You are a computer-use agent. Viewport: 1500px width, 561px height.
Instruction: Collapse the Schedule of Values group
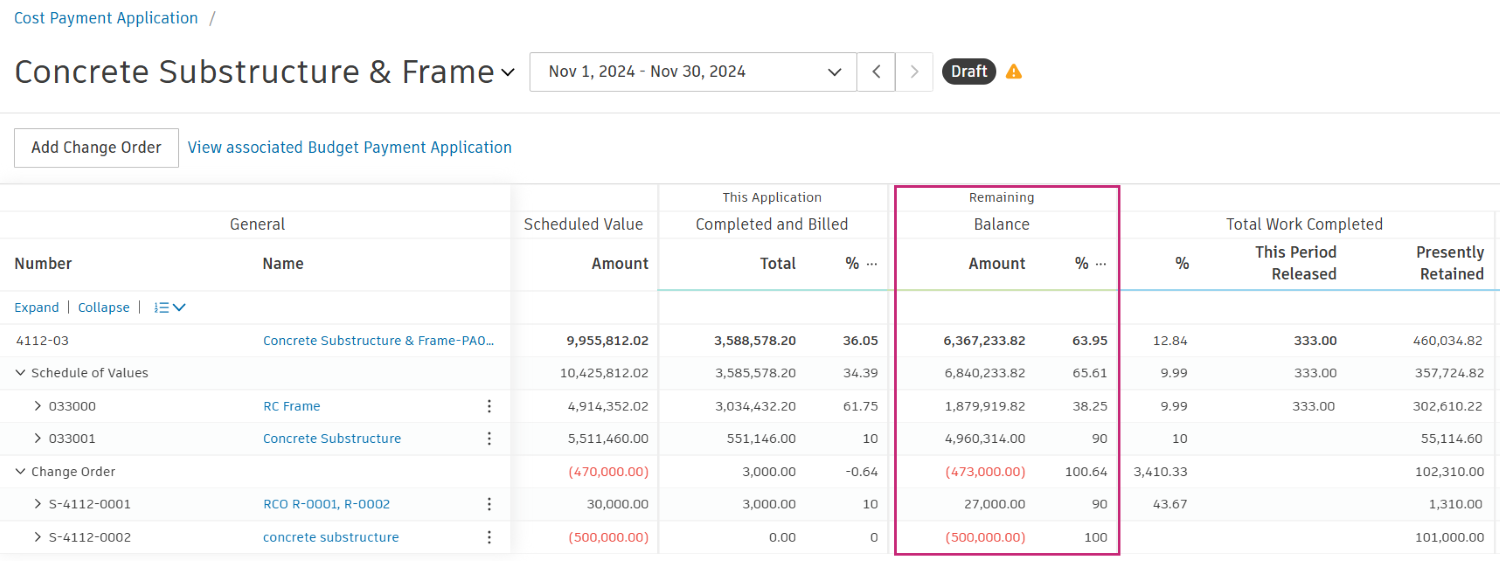click(20, 373)
